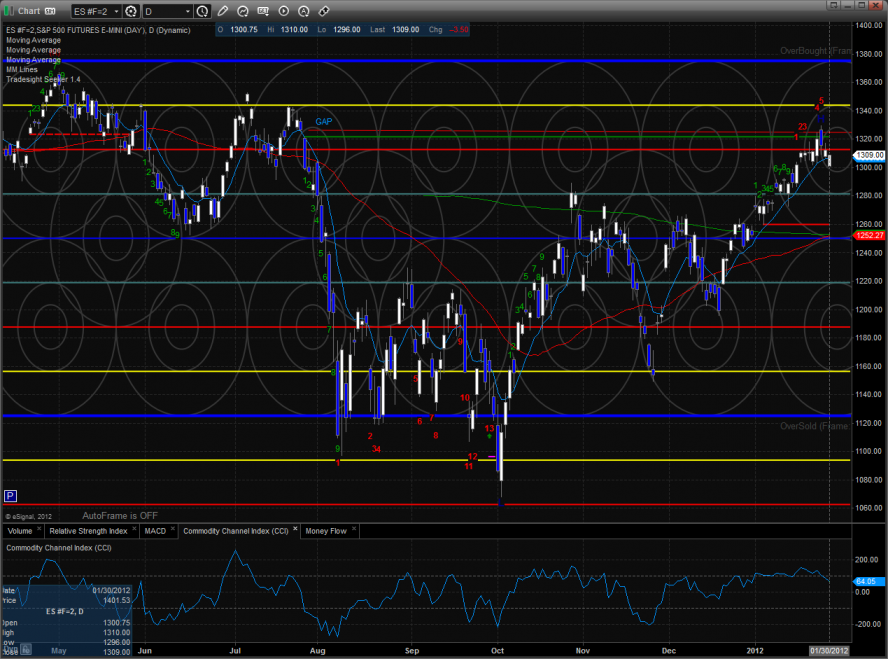Switch to the Money Flow tab

pyautogui.click(x=326, y=531)
